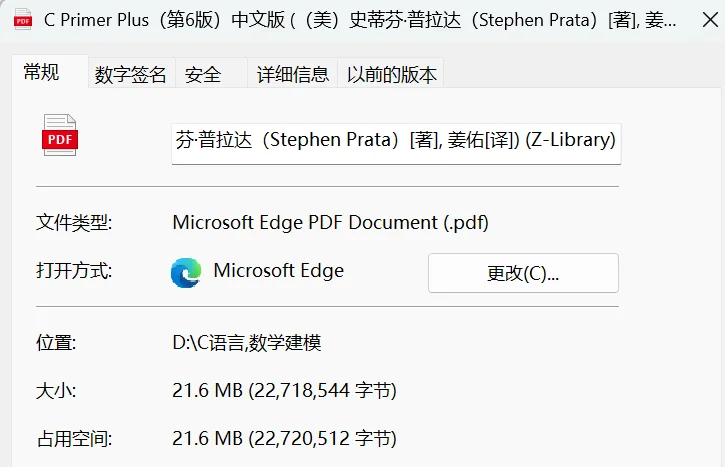The height and width of the screenshot is (467, 725).
Task: Click the large red PDF file icon
Action: point(60,135)
